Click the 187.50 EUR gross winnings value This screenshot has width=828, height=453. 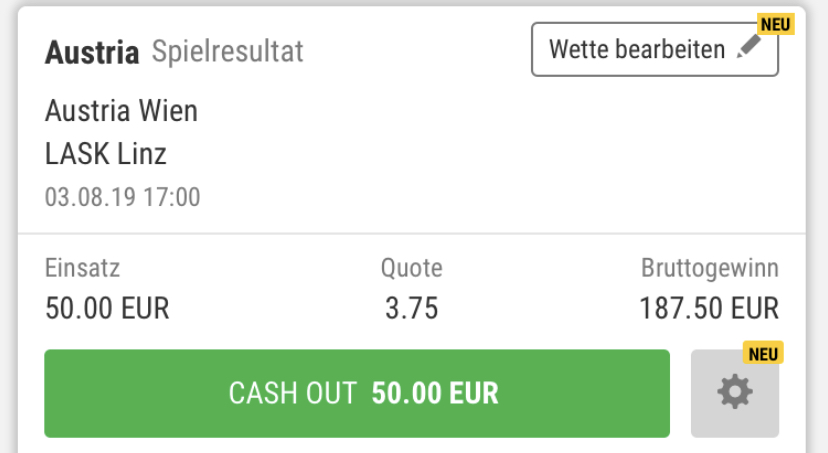click(709, 308)
